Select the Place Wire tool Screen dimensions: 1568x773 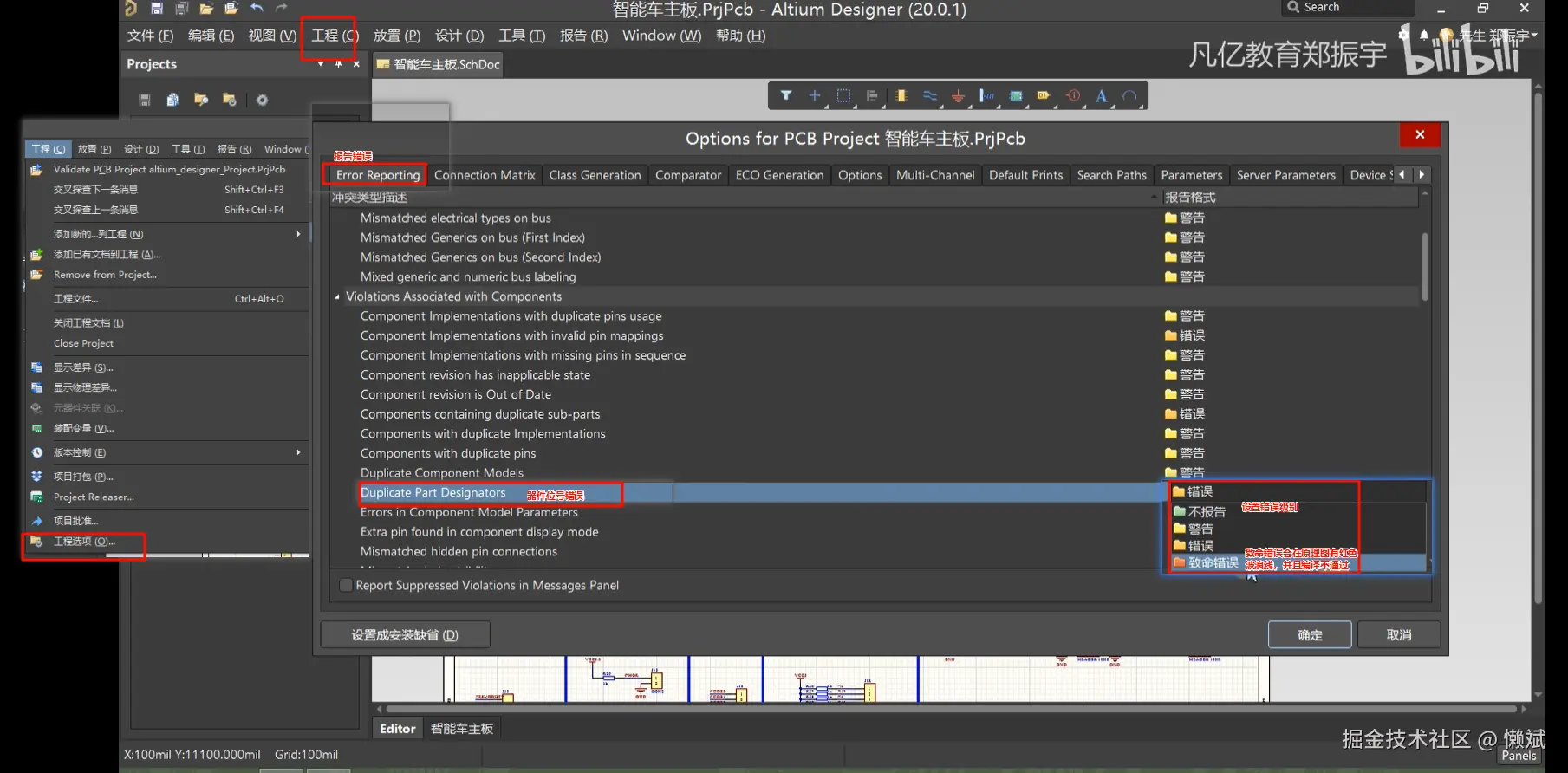[930, 95]
